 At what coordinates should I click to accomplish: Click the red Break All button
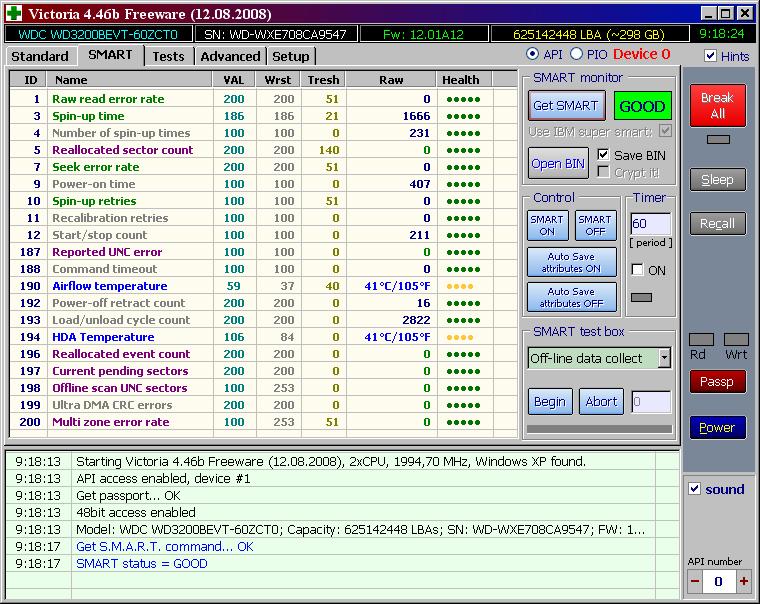tap(717, 105)
